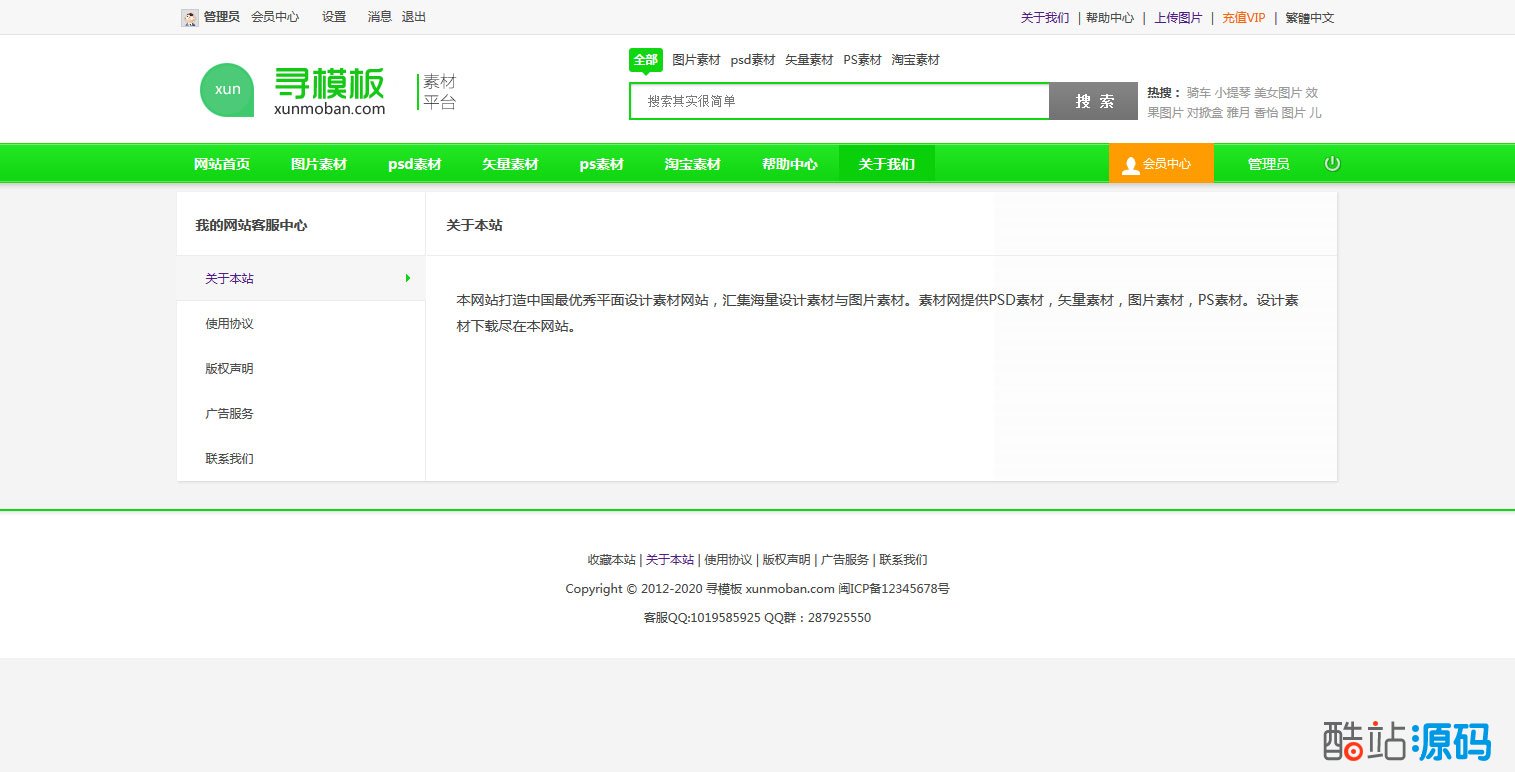
Task: Click the power logout icon in navbar
Action: click(1332, 164)
